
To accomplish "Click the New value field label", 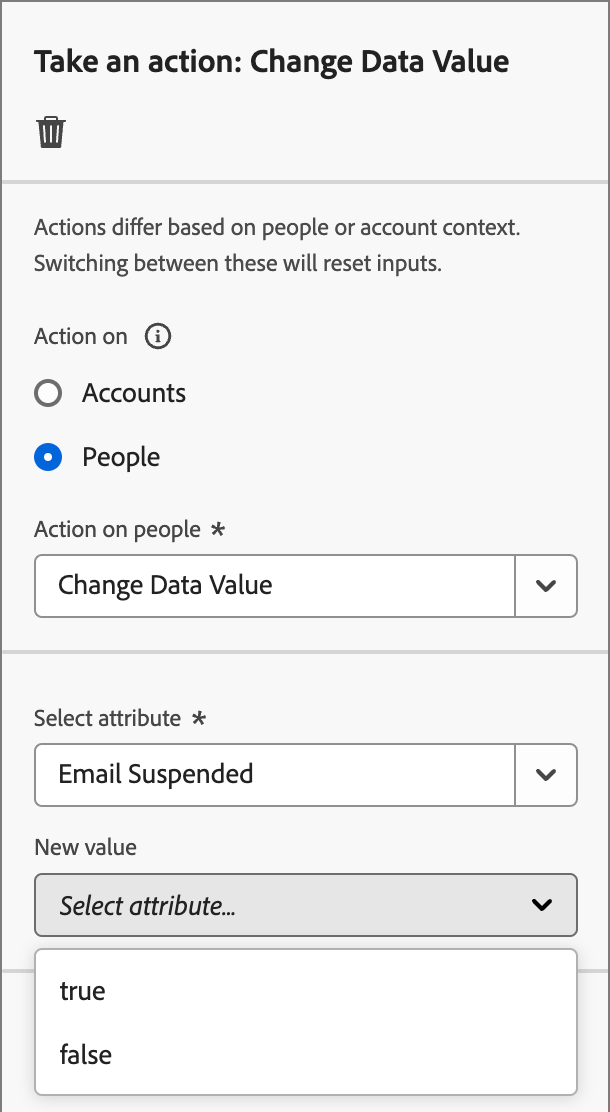I will tap(85, 847).
